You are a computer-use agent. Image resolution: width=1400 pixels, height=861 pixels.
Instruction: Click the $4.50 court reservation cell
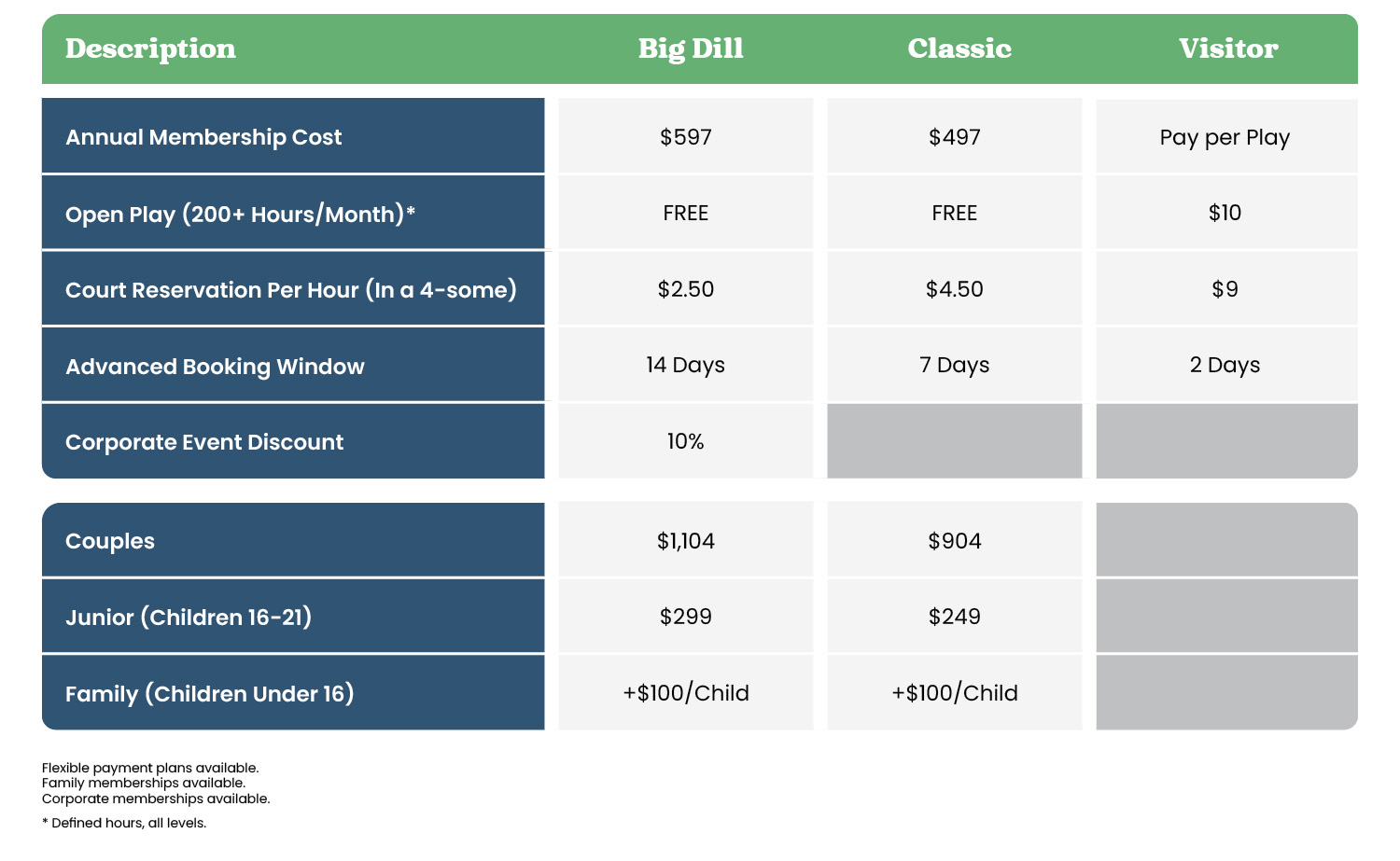click(x=954, y=289)
